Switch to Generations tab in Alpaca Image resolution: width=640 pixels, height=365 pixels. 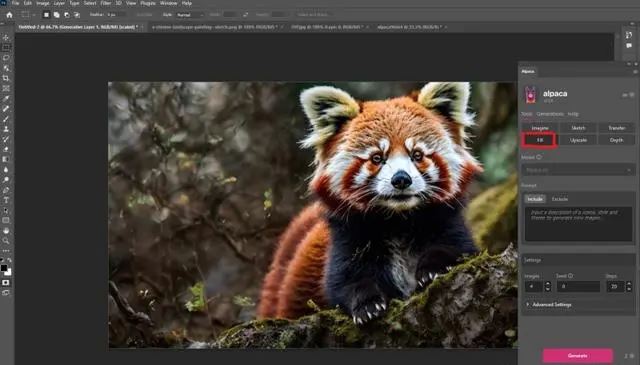(x=549, y=114)
